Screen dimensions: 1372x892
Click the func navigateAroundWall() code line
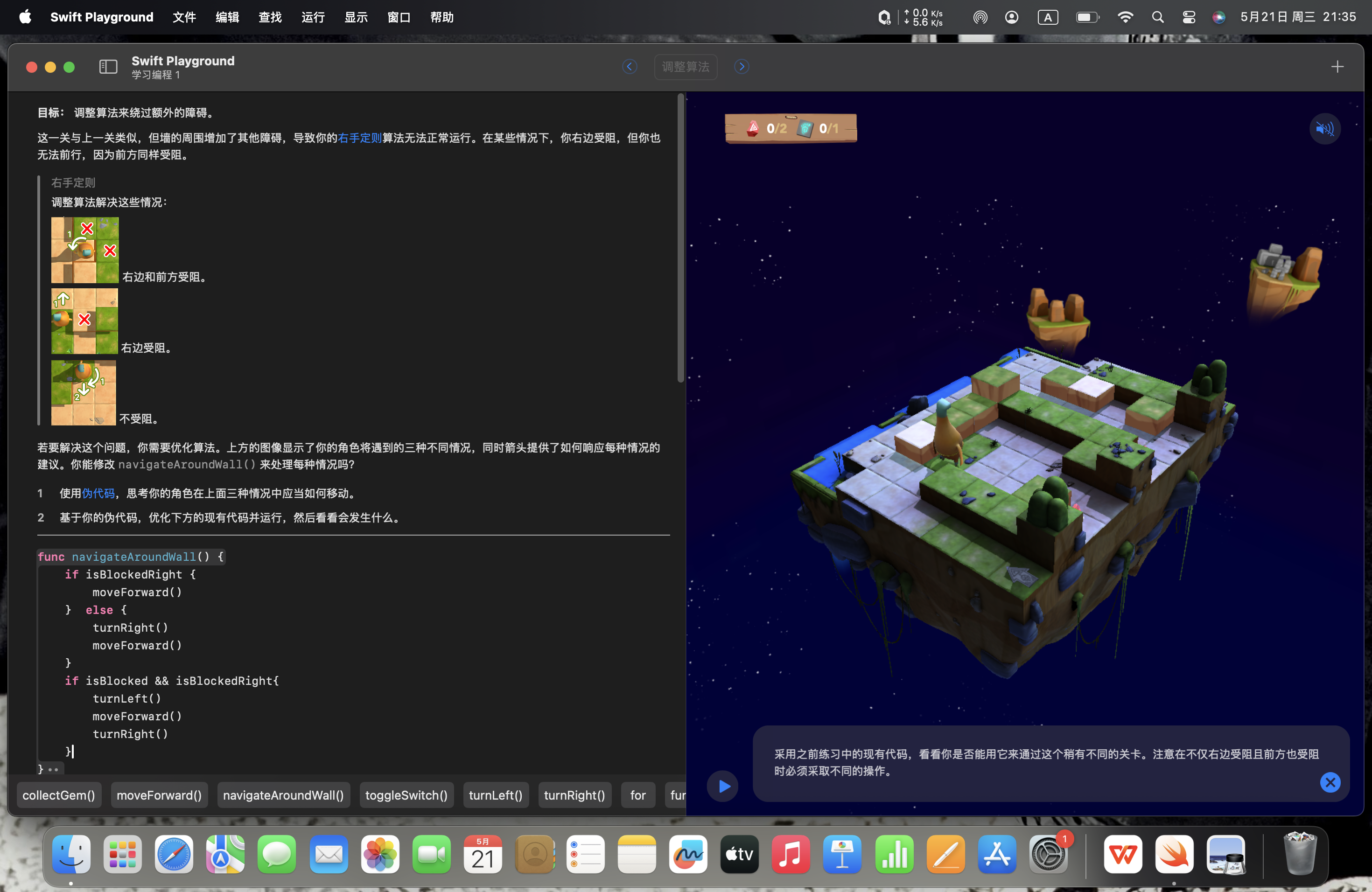click(x=130, y=557)
